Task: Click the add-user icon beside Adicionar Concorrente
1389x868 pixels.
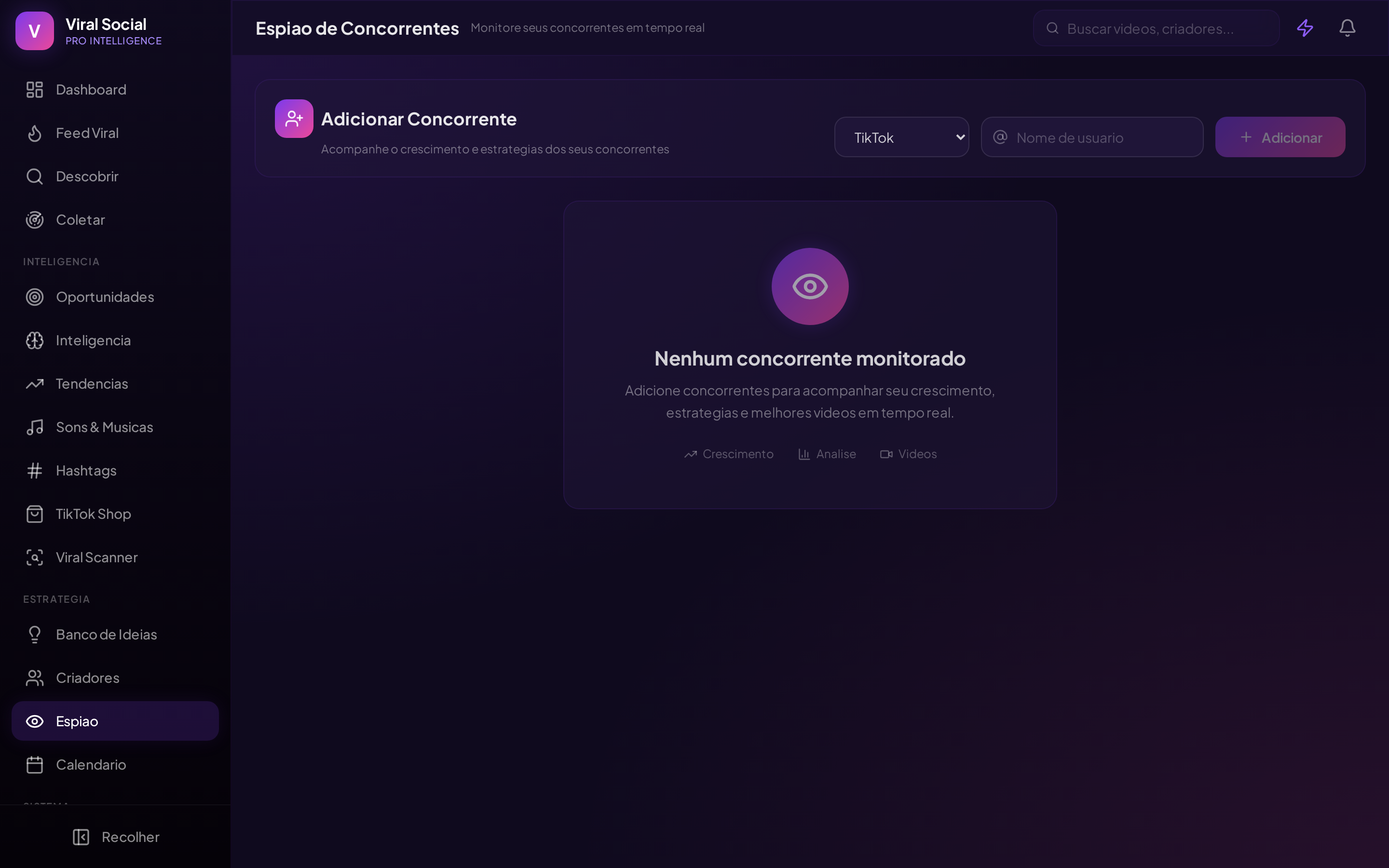Action: [294, 119]
